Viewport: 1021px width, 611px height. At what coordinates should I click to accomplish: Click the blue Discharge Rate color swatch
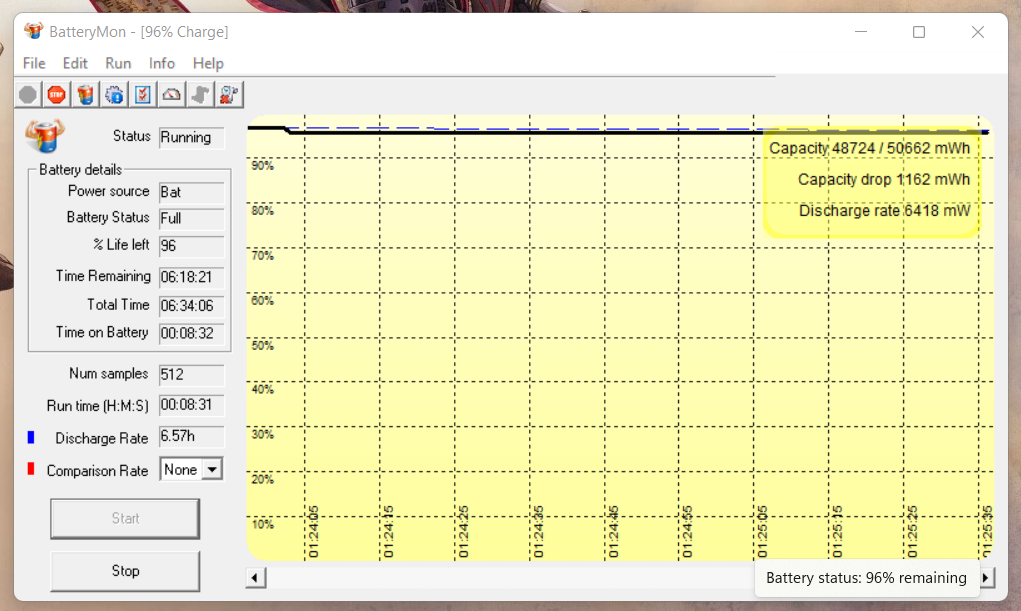point(31,437)
